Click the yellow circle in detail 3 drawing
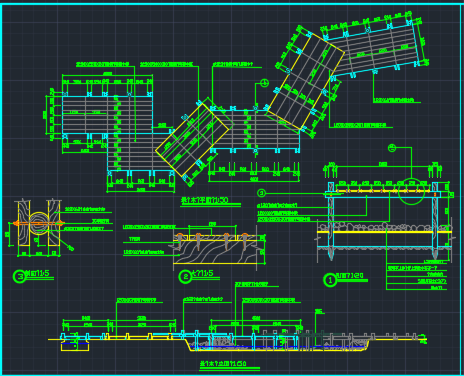Screen dimensions: 464x376 tap(39, 223)
